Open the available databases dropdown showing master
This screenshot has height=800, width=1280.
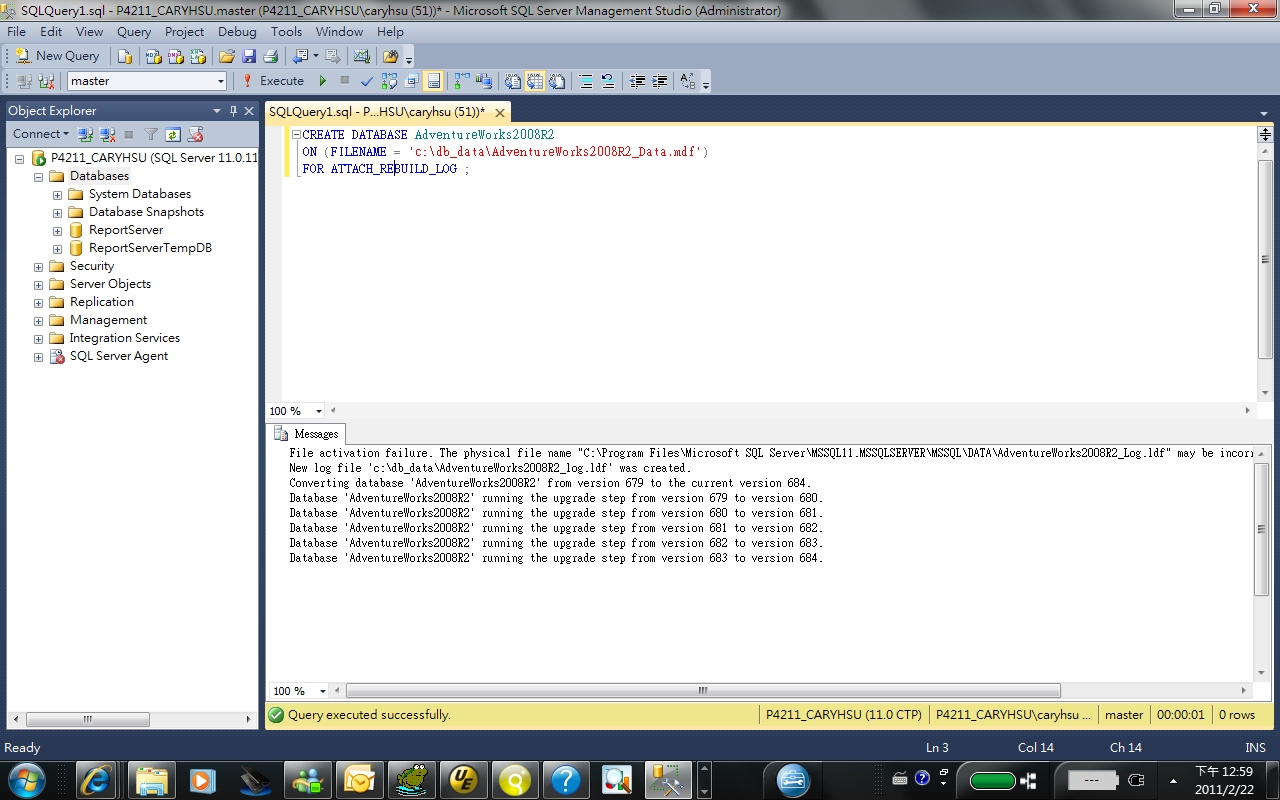147,81
